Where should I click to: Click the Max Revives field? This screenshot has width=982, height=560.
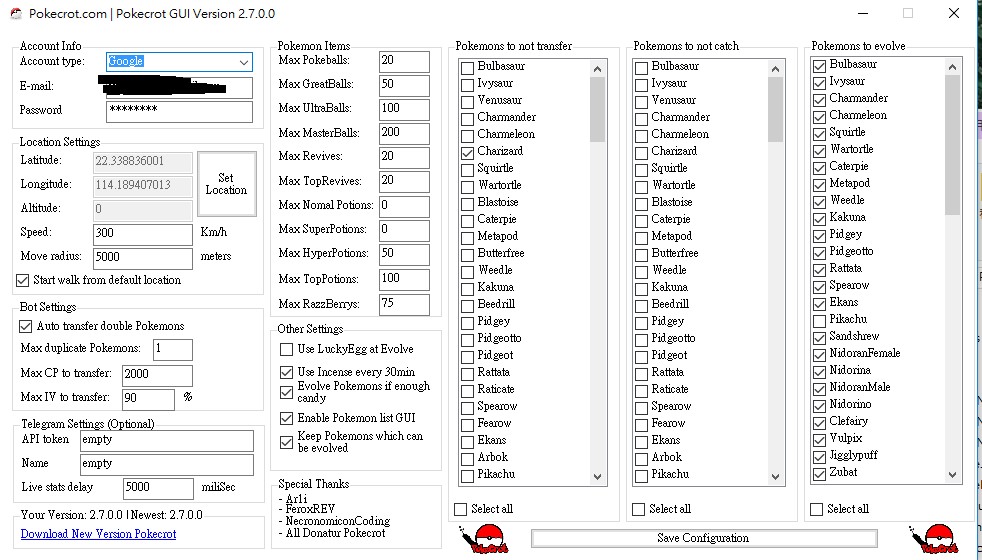[x=405, y=157]
